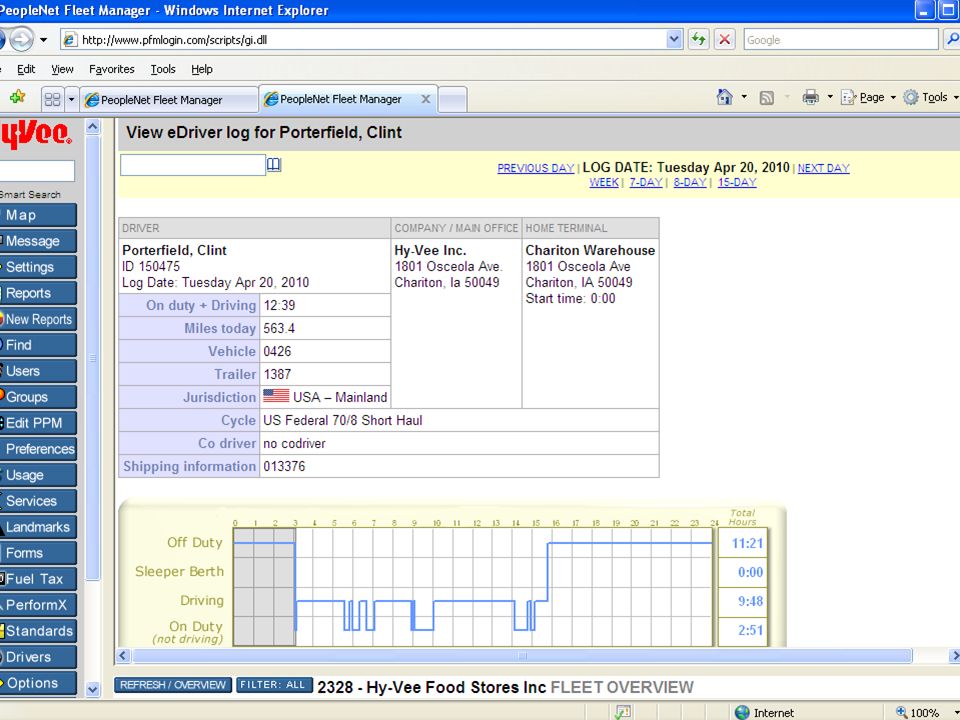The height and width of the screenshot is (720, 960).
Task: Open the 8-DAY log view link
Action: click(690, 182)
